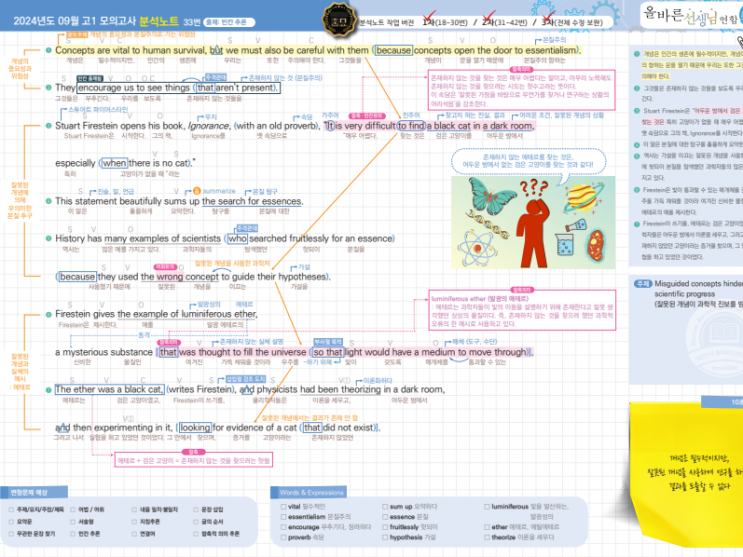This screenshot has width=743, height=557.
Task: Click the green bullet before 'They encourage us'
Action: [48, 88]
